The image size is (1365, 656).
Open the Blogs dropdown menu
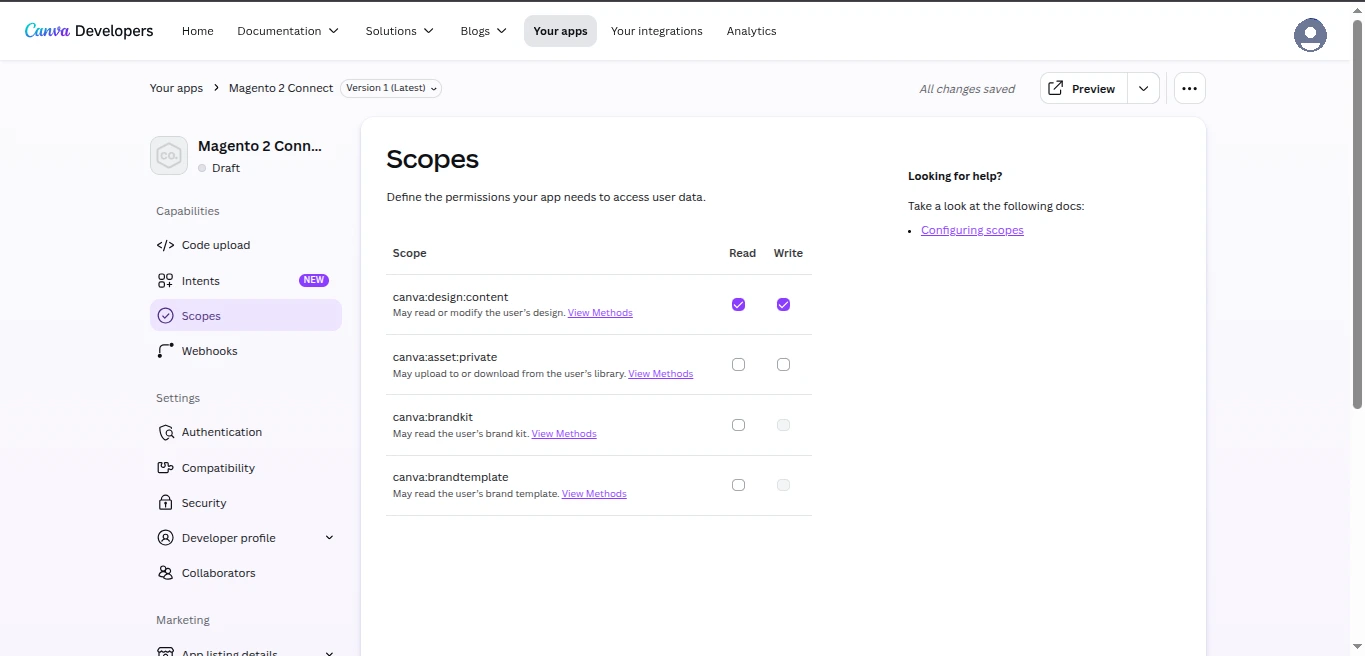[x=484, y=31]
